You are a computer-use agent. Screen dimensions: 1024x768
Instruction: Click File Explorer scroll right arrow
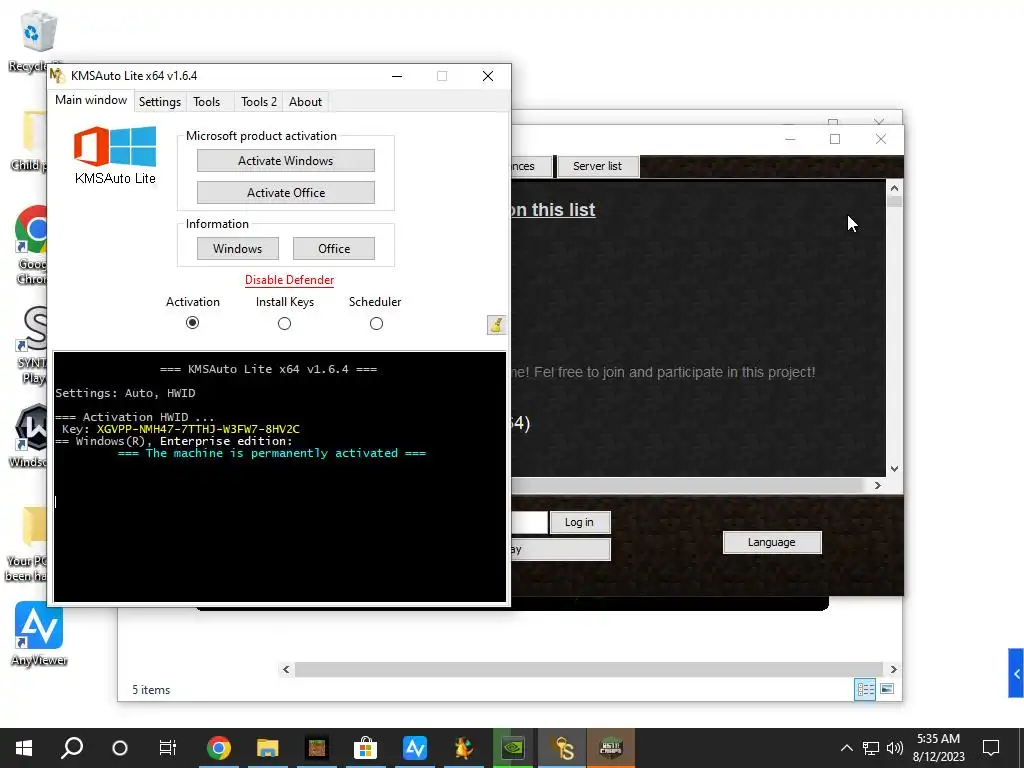coord(893,669)
